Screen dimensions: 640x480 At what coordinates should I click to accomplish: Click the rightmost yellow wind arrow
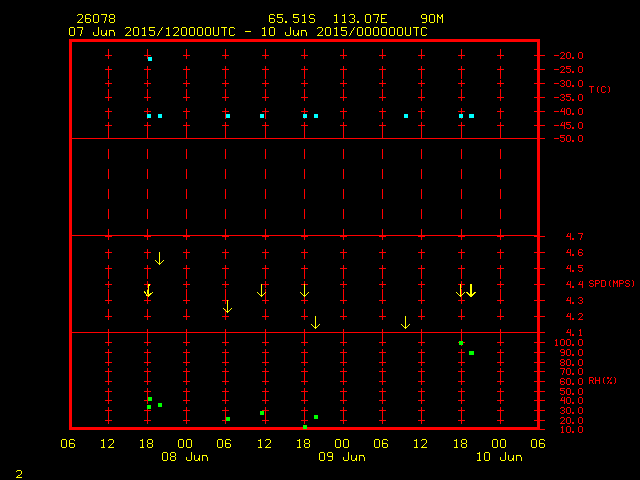click(471, 291)
